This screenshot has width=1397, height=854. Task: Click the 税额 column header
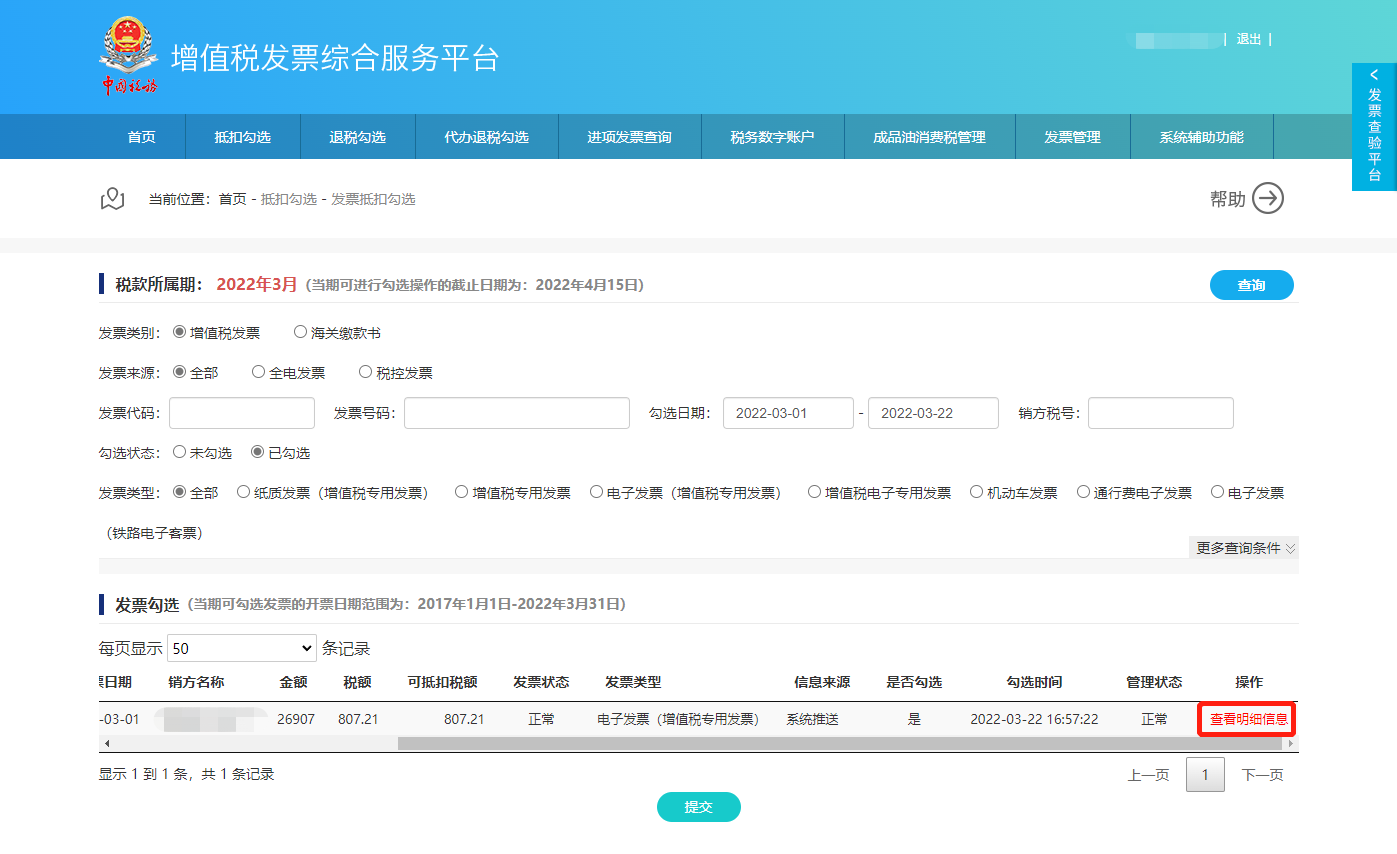(357, 682)
